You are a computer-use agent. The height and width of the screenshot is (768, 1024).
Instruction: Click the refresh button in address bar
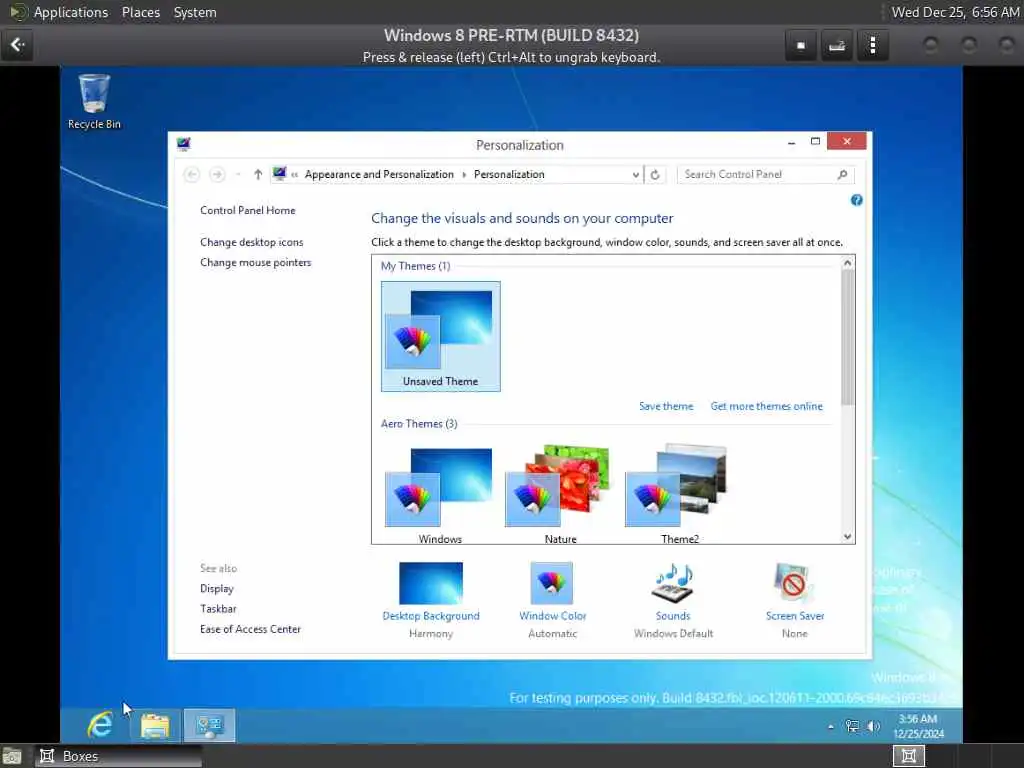click(x=655, y=174)
